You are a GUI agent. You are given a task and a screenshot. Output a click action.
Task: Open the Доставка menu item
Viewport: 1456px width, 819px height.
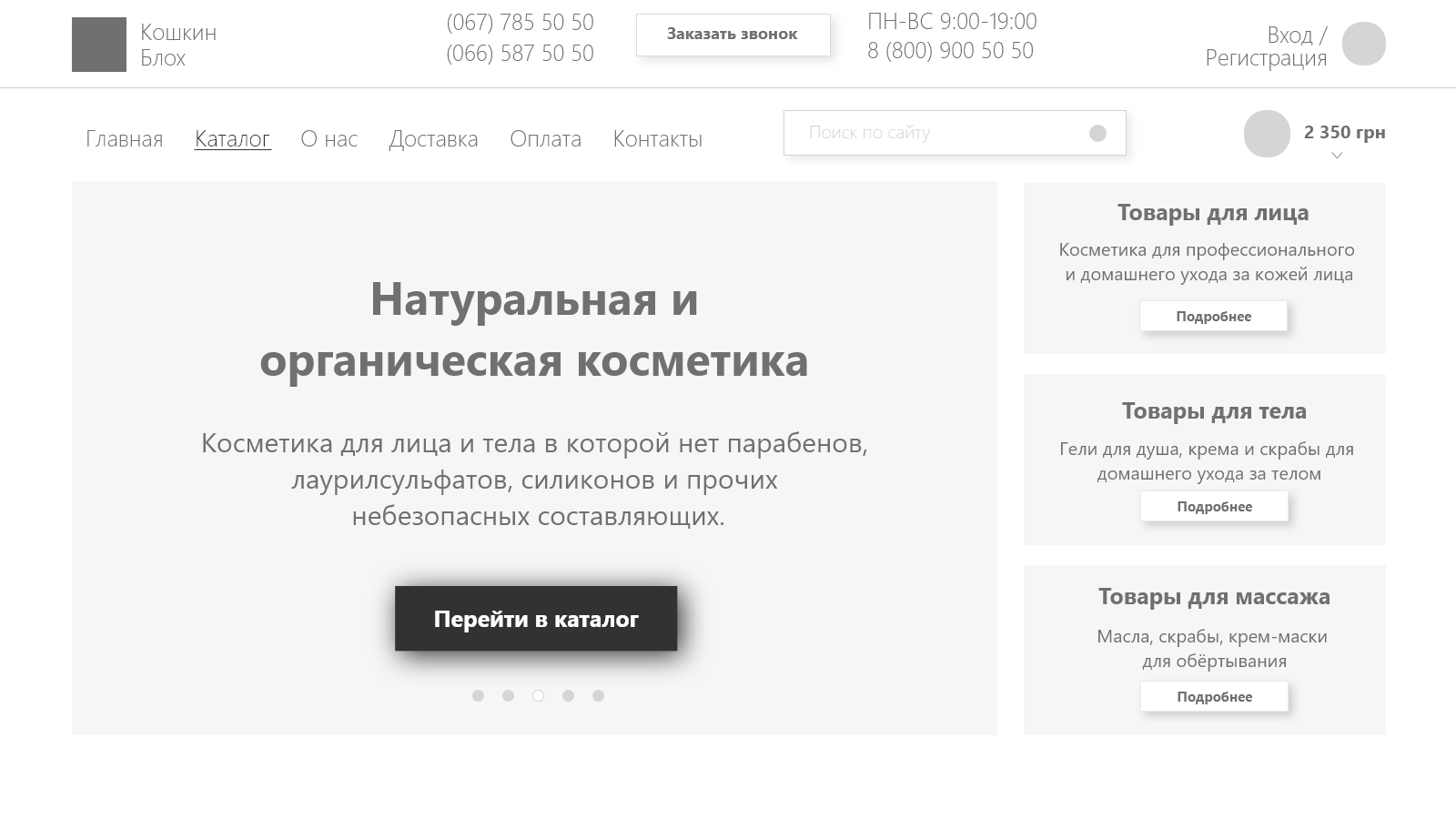[x=433, y=139]
